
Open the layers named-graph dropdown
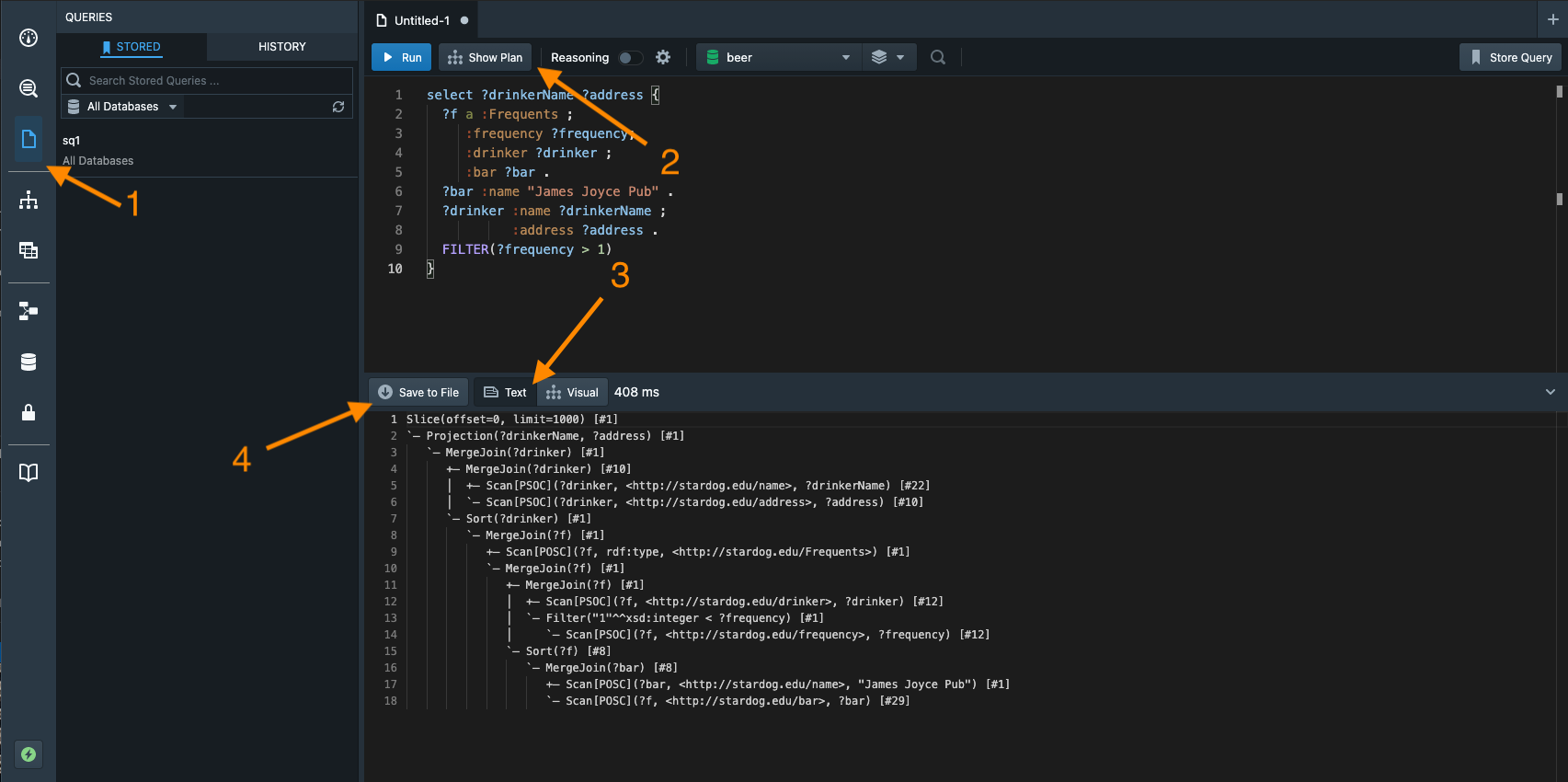887,57
